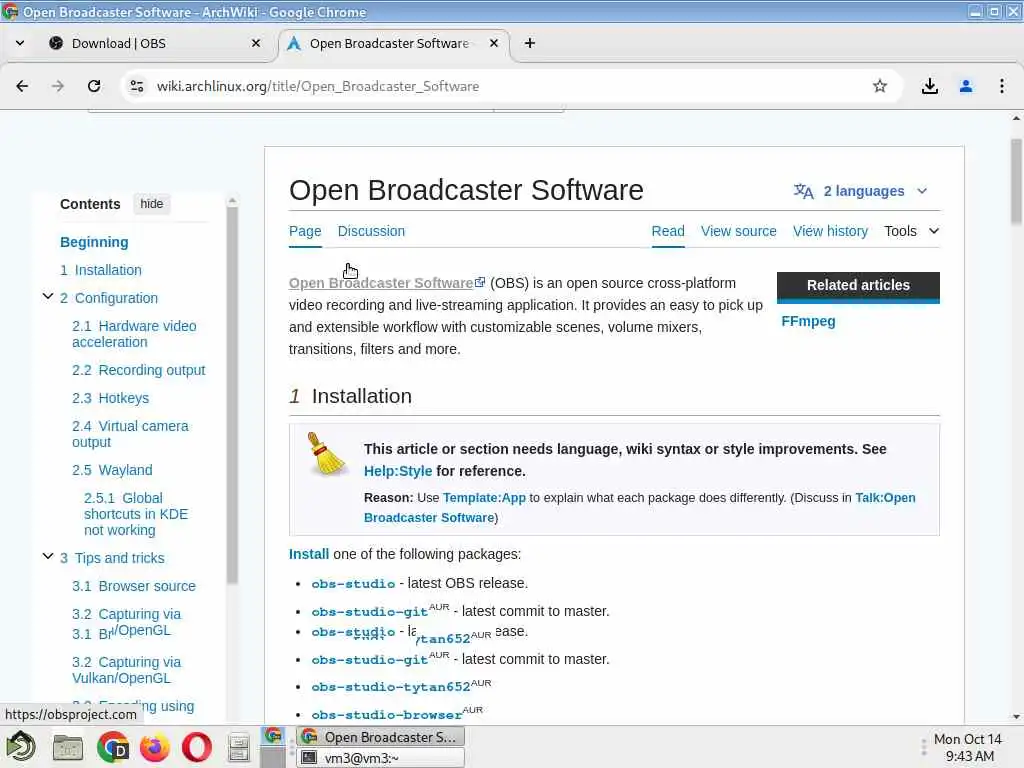The image size is (1024, 768).
Task: Launch Firefox from the taskbar
Action: (155, 747)
